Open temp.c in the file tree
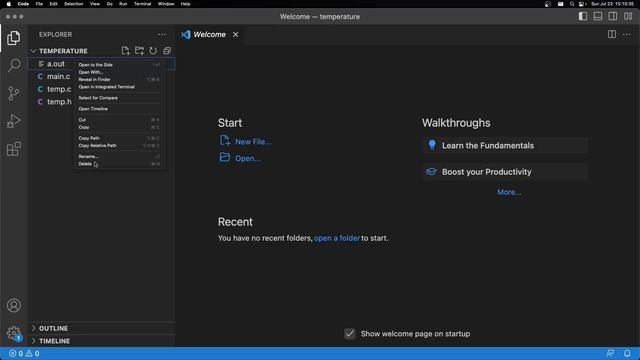 click(59, 89)
